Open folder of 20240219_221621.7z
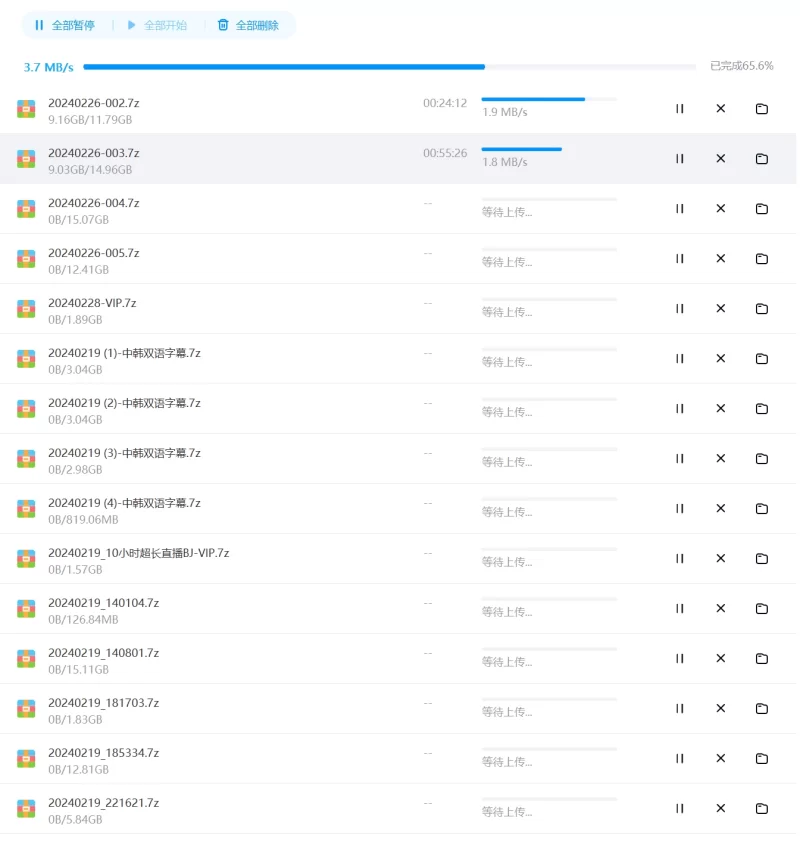This screenshot has height=861, width=800. 761,809
